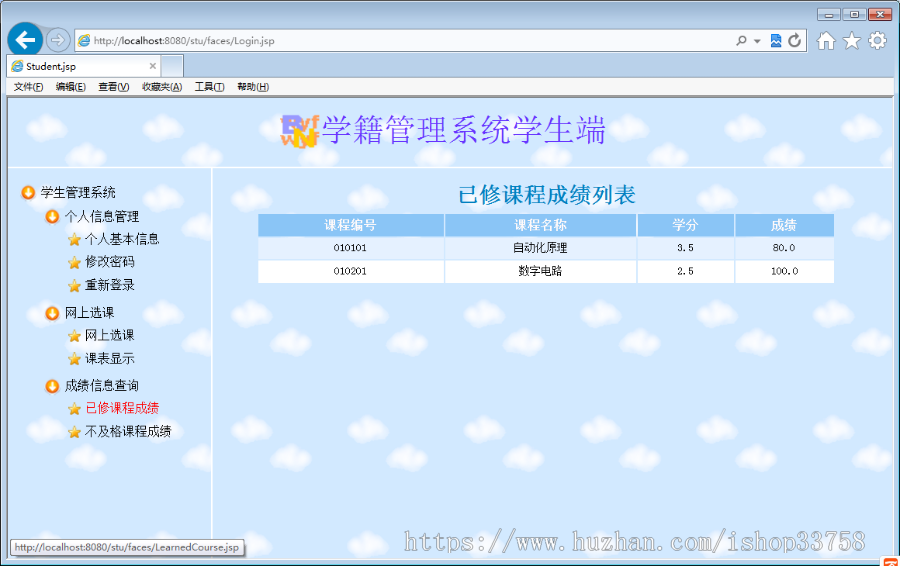Open browser tools gear icon
Screen dimensions: 900x566
877,41
